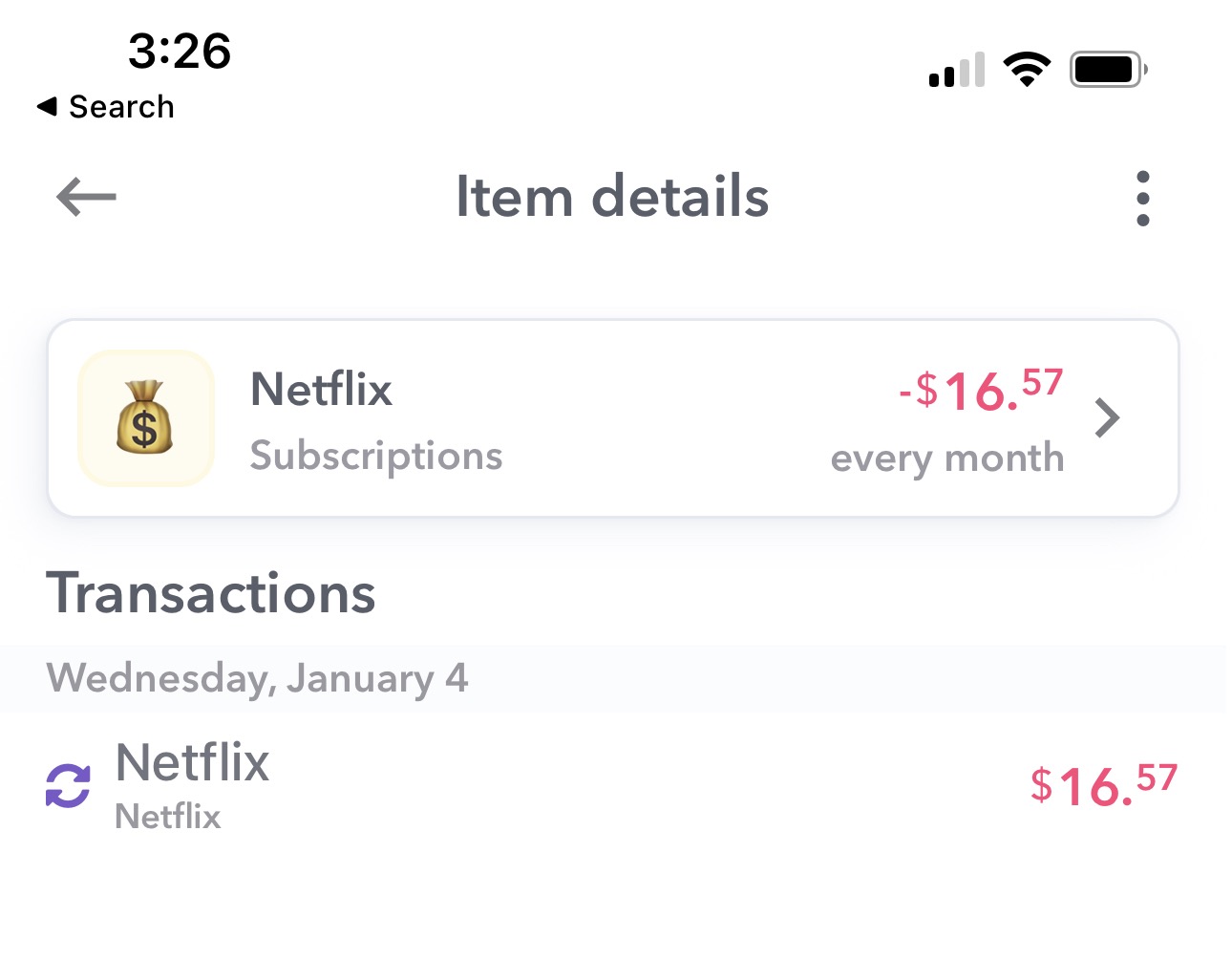Expand the Wednesday, January 4 section
Viewport: 1232px width, 980px height.
[258, 678]
